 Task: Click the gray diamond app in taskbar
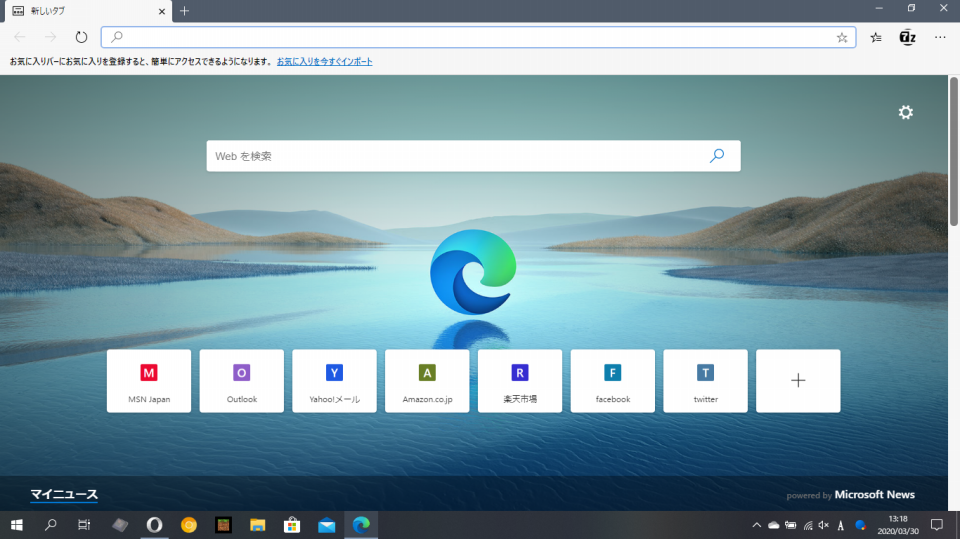tap(120, 525)
